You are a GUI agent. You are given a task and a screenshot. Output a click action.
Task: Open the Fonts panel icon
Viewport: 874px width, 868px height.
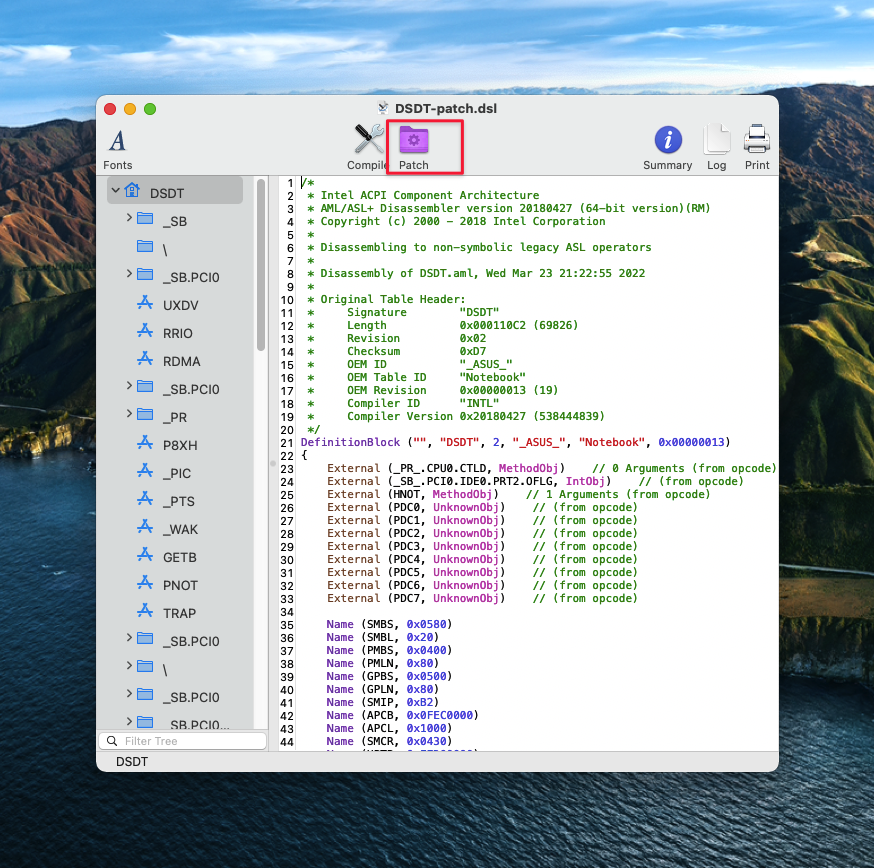point(117,141)
